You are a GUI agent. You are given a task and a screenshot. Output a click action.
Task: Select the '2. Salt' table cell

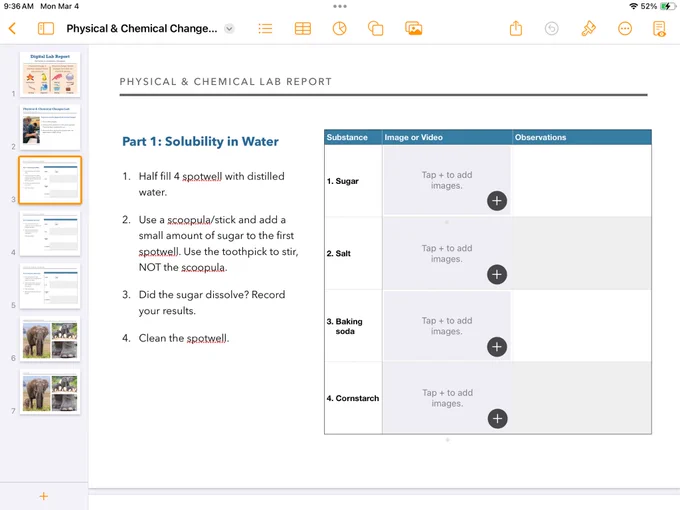(353, 253)
